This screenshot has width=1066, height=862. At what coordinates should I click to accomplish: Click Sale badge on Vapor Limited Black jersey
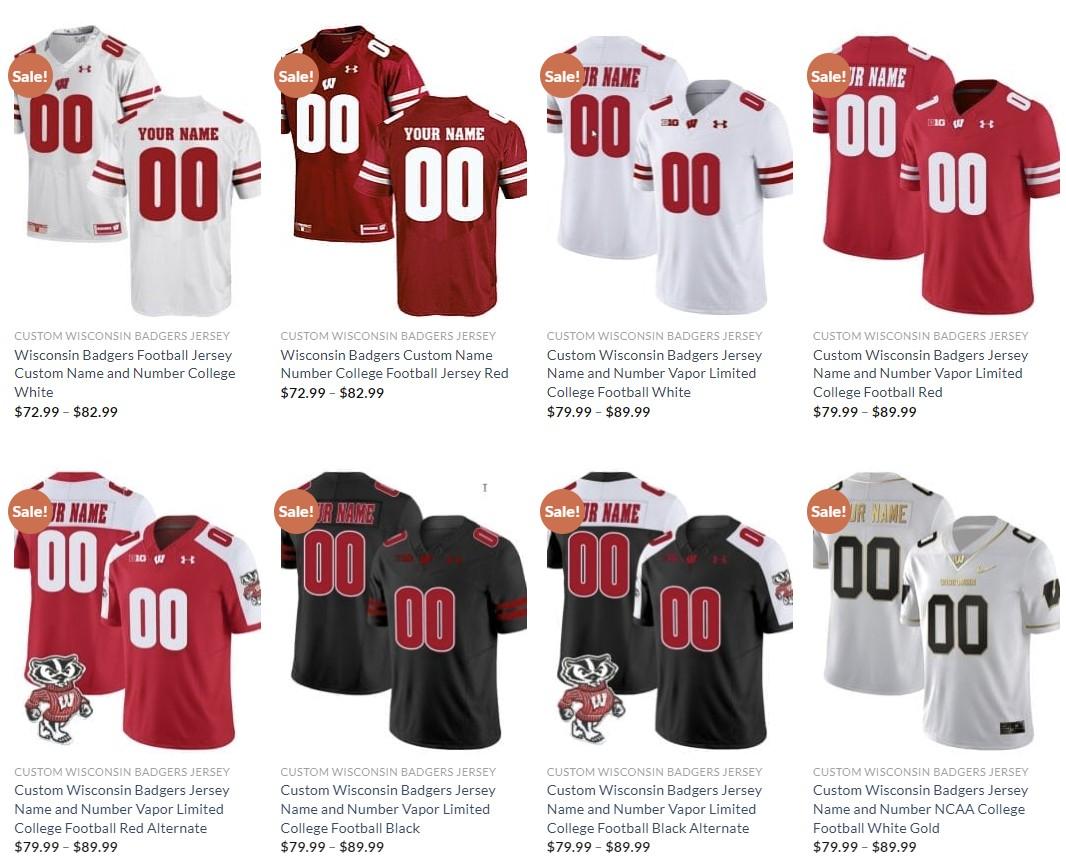[296, 511]
